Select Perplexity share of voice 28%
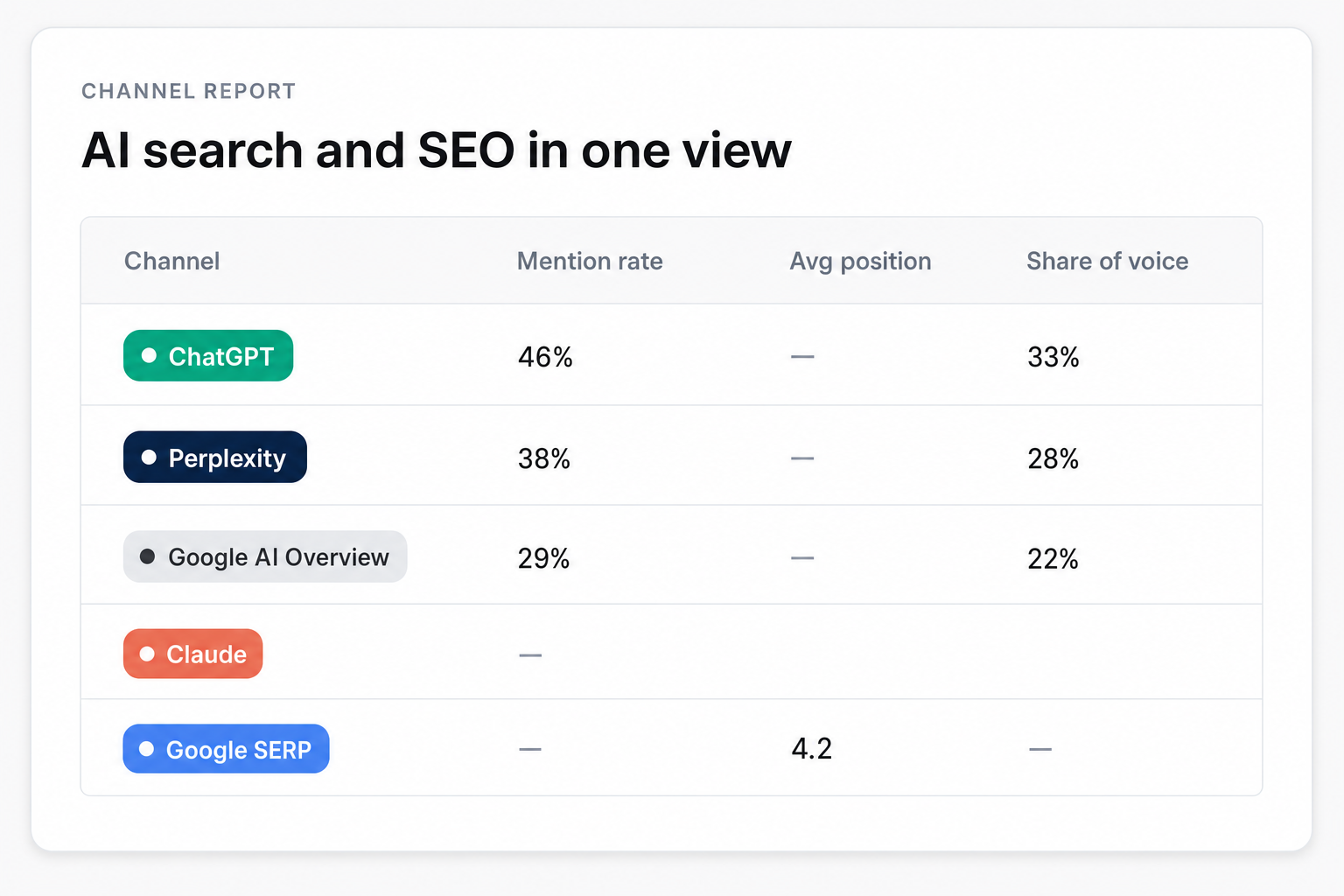The width and height of the screenshot is (1344, 896). (1053, 458)
